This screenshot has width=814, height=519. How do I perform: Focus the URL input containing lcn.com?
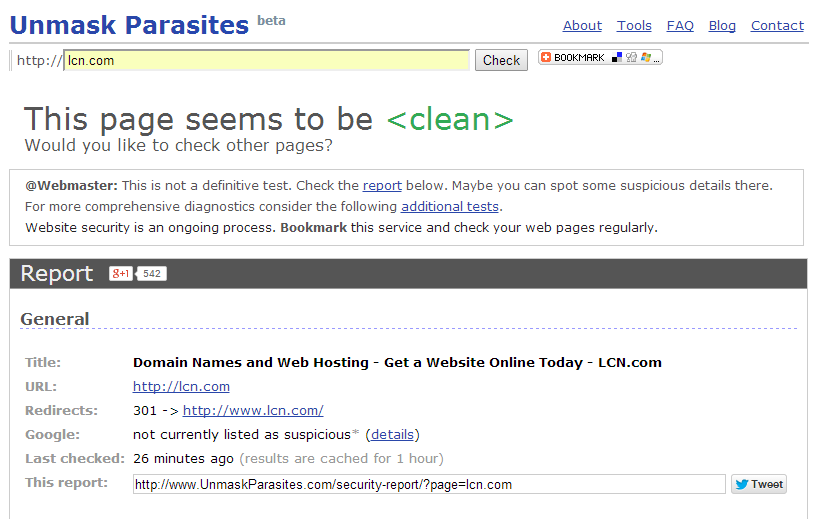266,60
